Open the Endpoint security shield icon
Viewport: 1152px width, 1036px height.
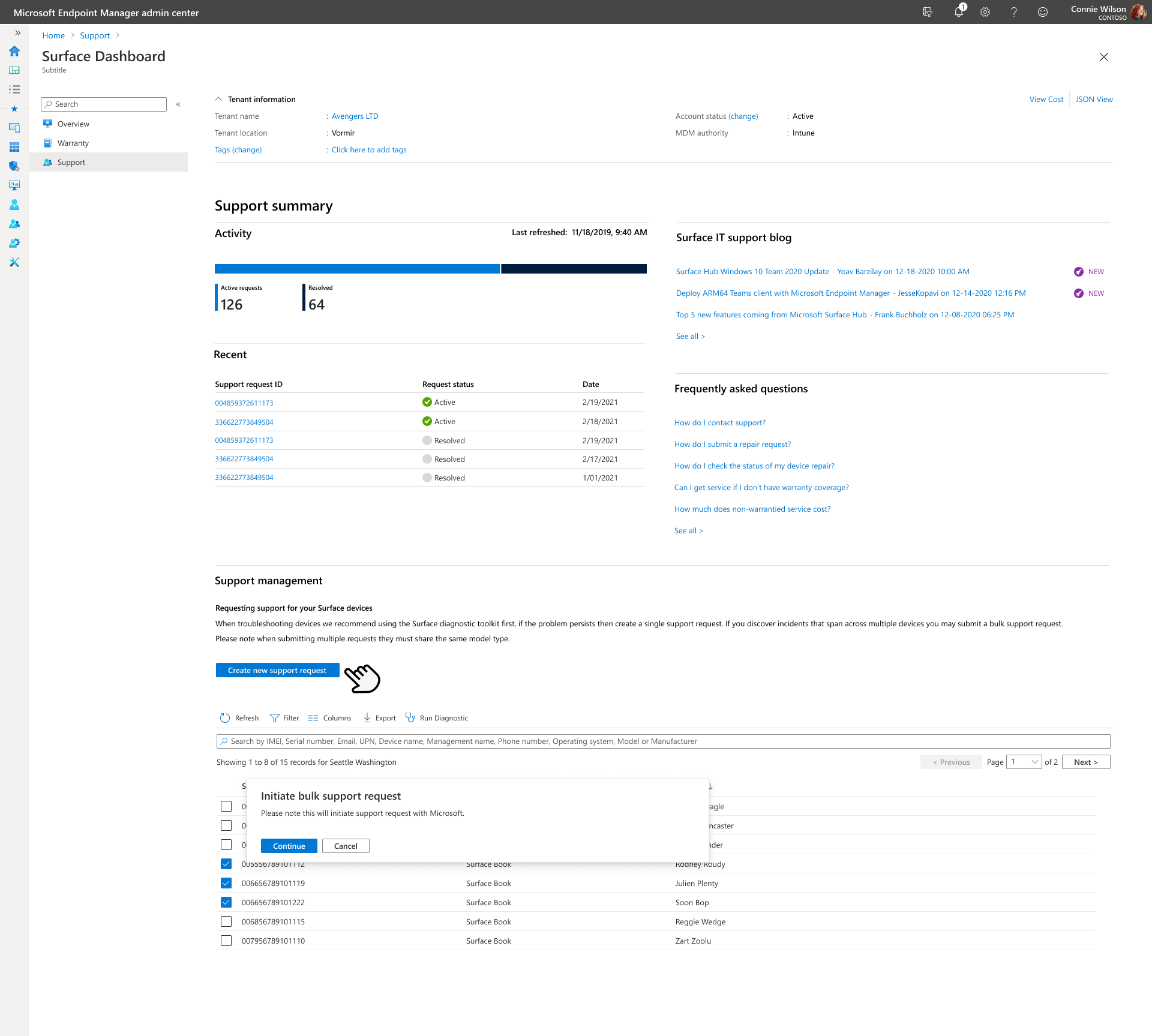pos(14,166)
